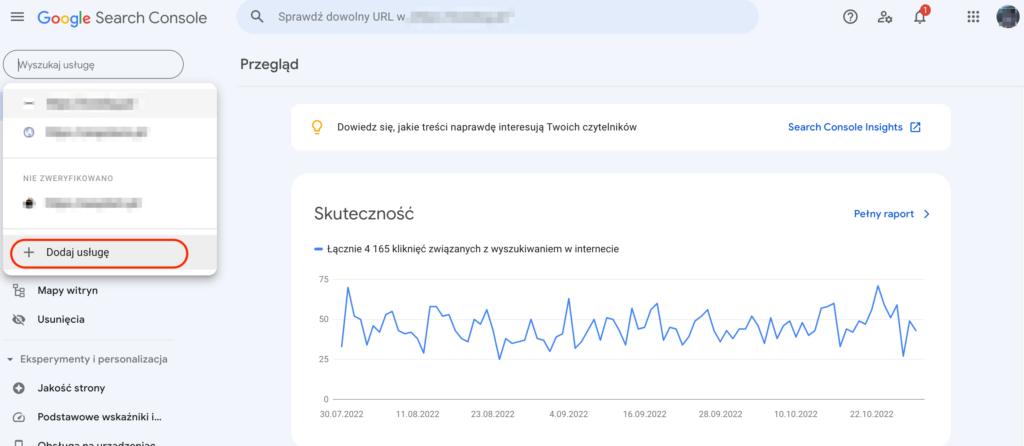Open the Google apps grid
This screenshot has height=446, width=1024.
(973, 17)
